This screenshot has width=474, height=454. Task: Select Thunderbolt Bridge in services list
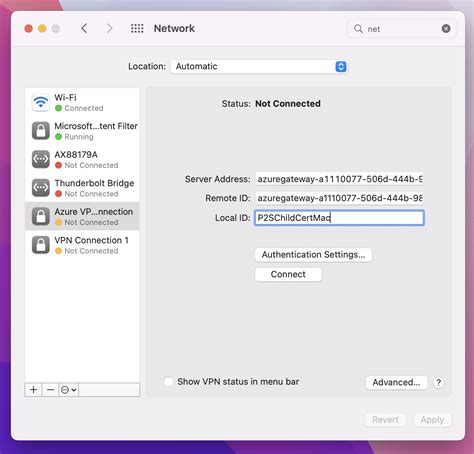pos(82,188)
